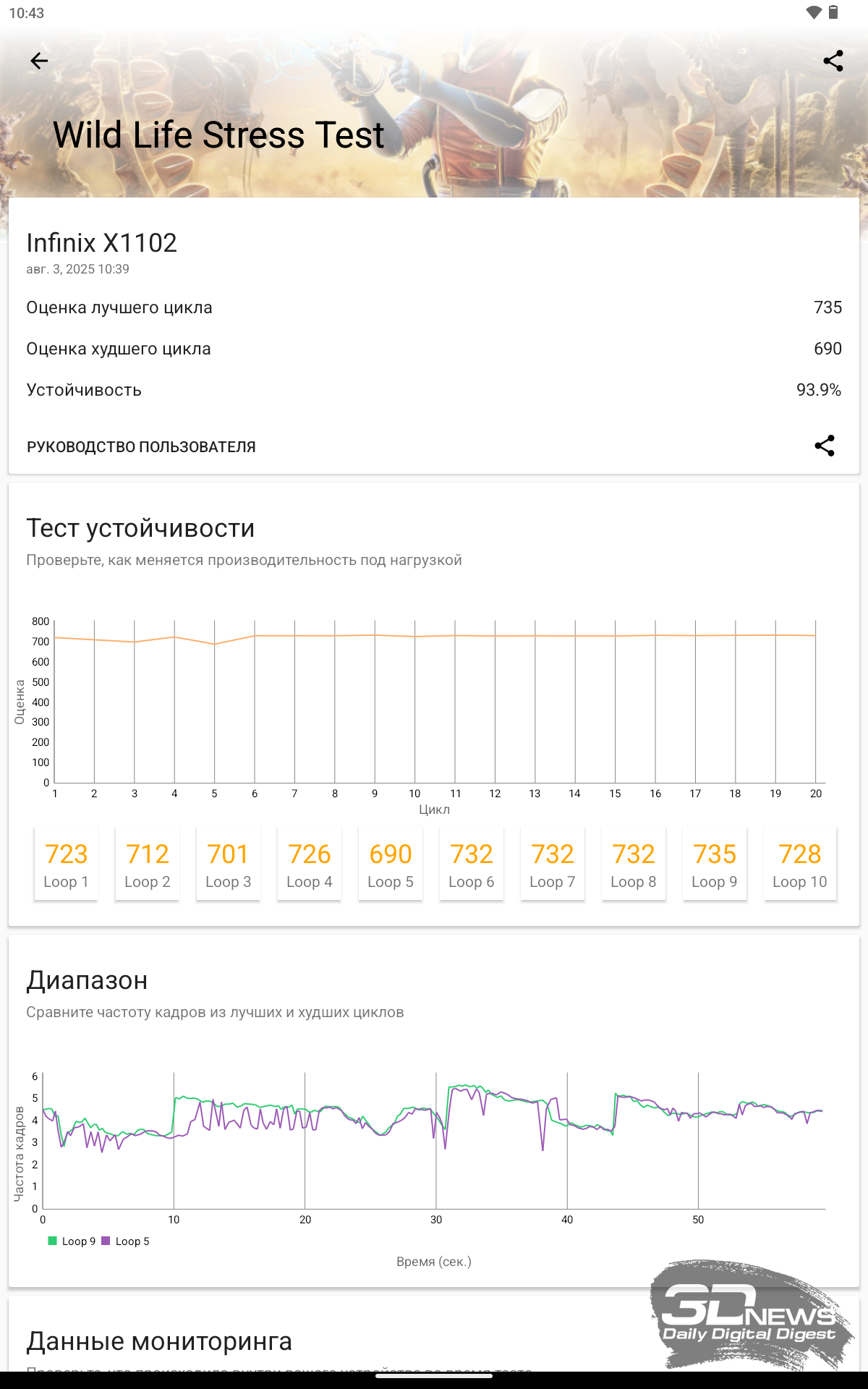The image size is (868, 1389).
Task: Tap Время (сек.) axis label
Action: point(434,1262)
